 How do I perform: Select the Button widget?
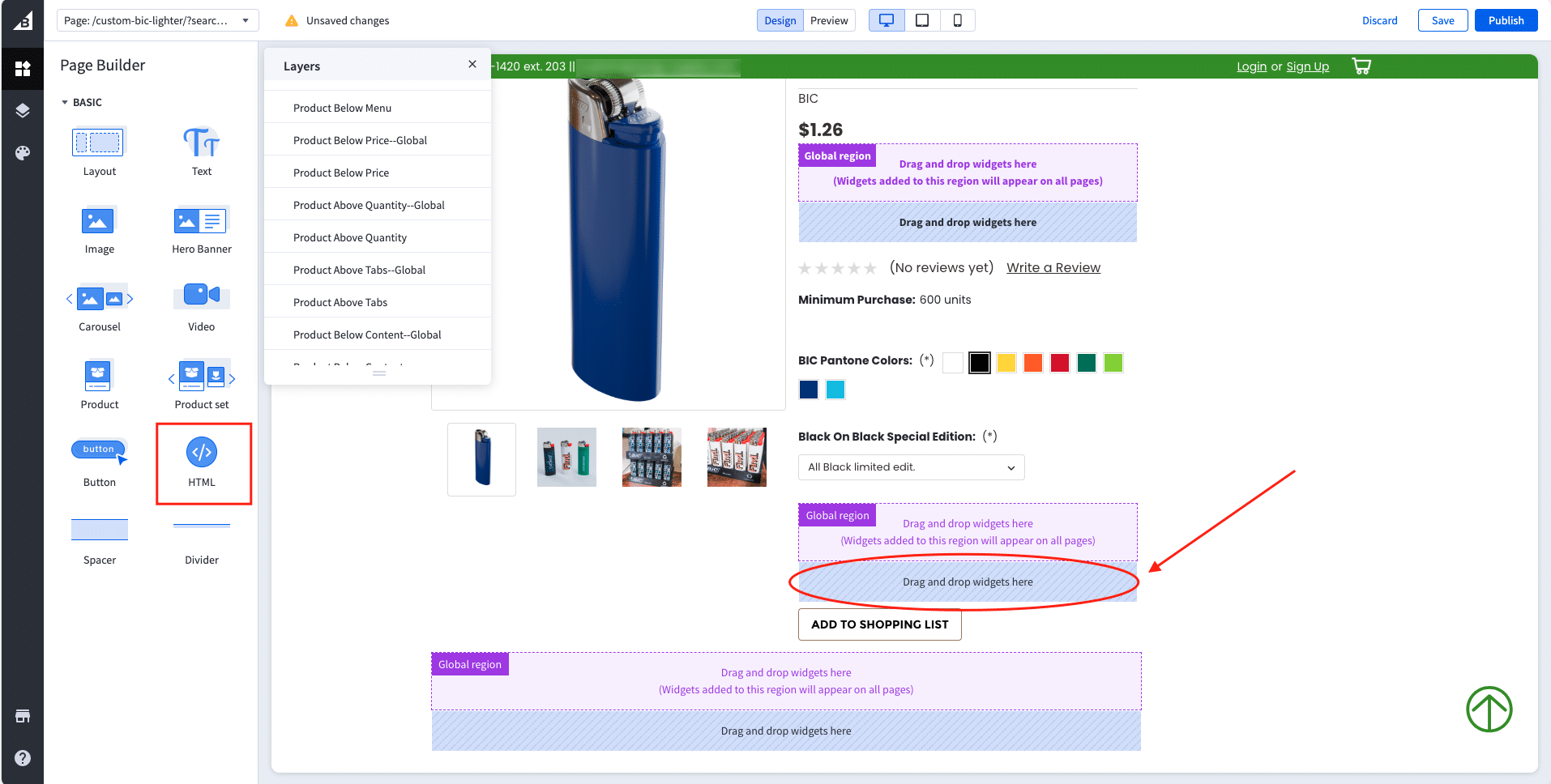point(100,463)
